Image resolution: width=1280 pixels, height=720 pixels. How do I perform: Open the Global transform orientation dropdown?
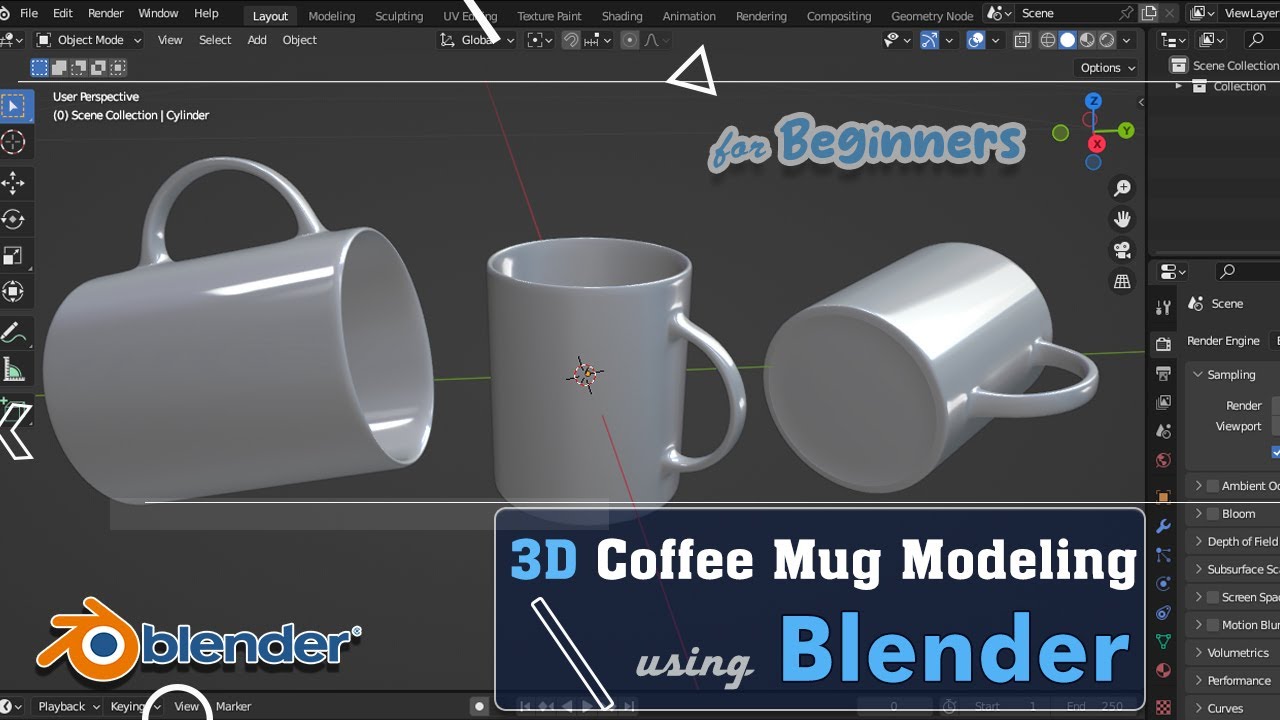pos(477,40)
